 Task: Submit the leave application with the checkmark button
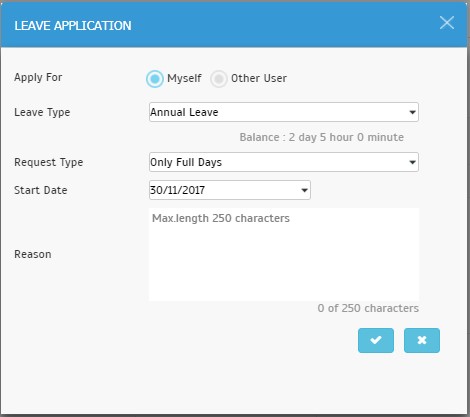tap(376, 340)
